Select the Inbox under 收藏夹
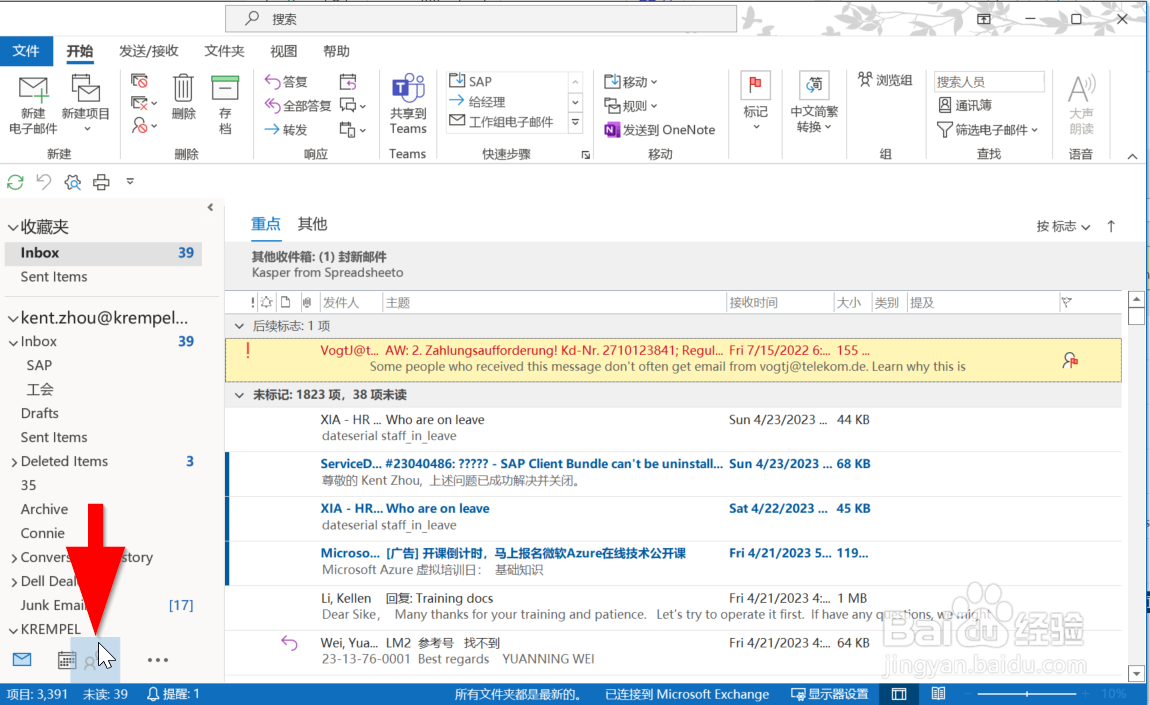1150x705 pixels. (x=103, y=252)
